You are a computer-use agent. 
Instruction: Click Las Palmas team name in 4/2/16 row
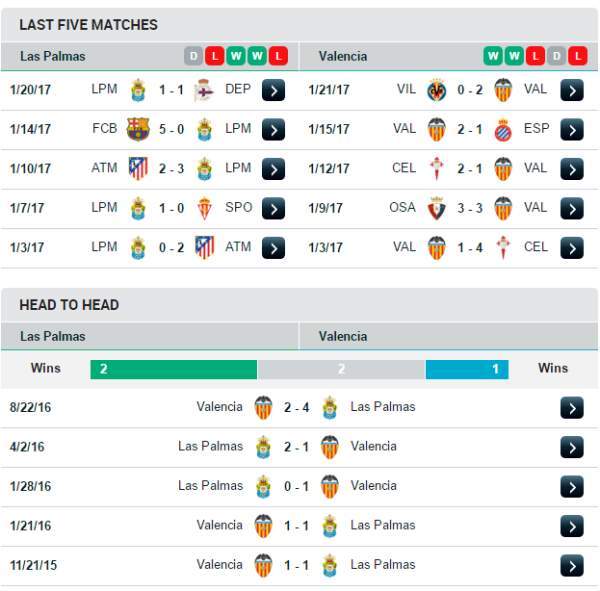[210, 446]
